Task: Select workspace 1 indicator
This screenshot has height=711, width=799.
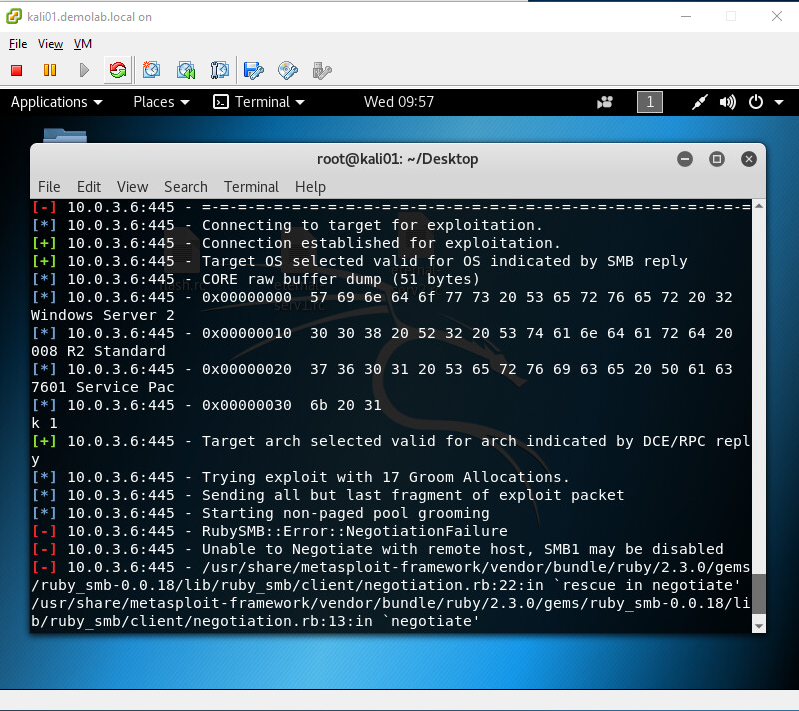Action: pyautogui.click(x=650, y=102)
